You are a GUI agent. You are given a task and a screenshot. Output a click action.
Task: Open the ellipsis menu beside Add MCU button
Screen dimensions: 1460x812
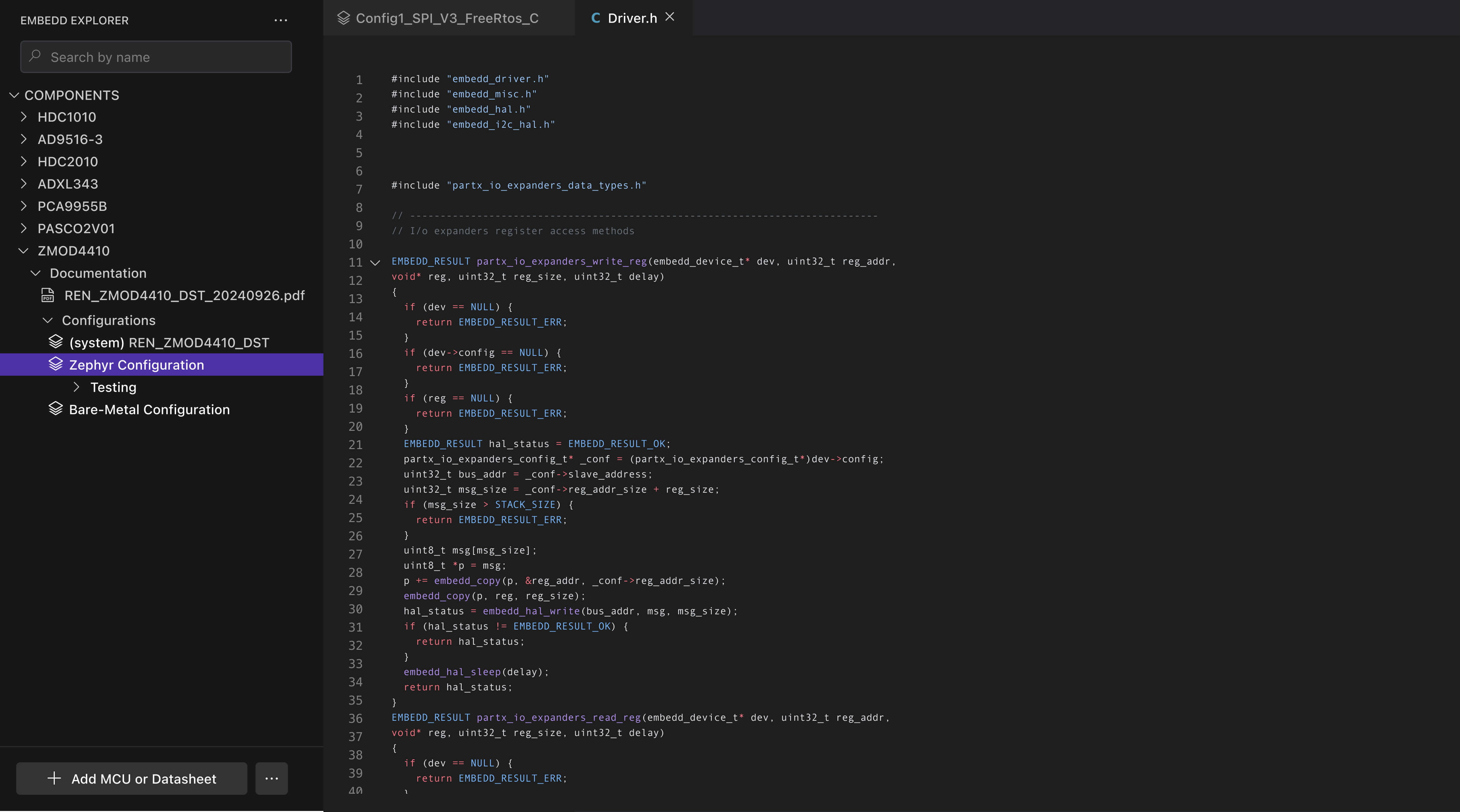pos(271,778)
